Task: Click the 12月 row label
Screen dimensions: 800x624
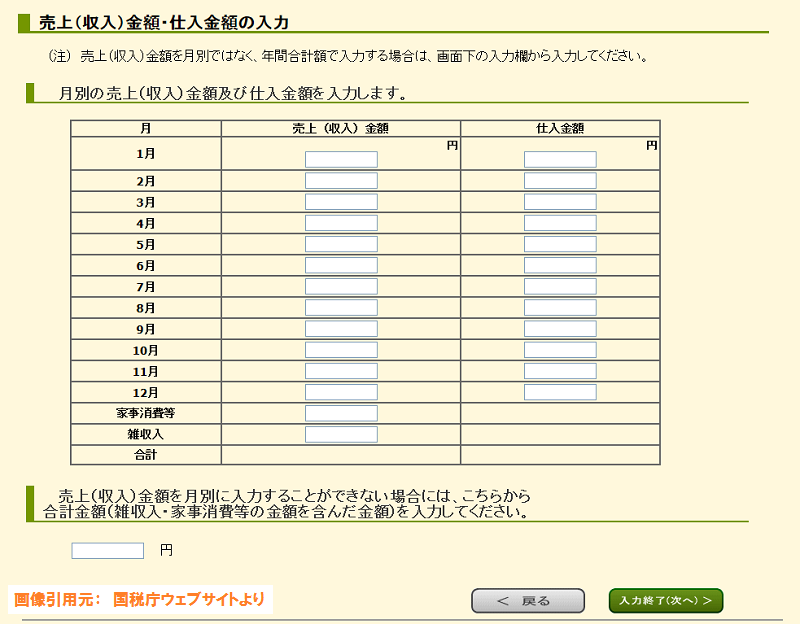Action: (x=145, y=393)
